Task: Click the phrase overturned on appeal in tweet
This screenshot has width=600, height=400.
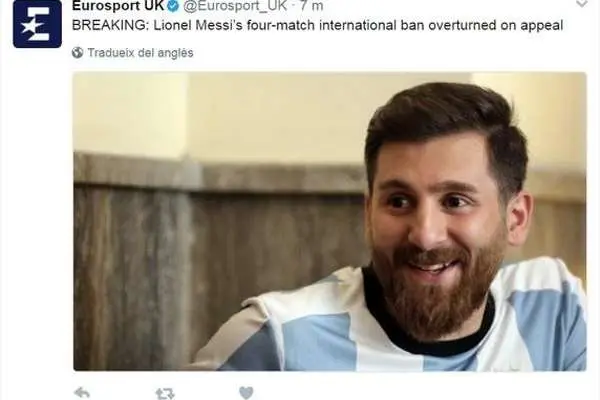Action: (496, 26)
